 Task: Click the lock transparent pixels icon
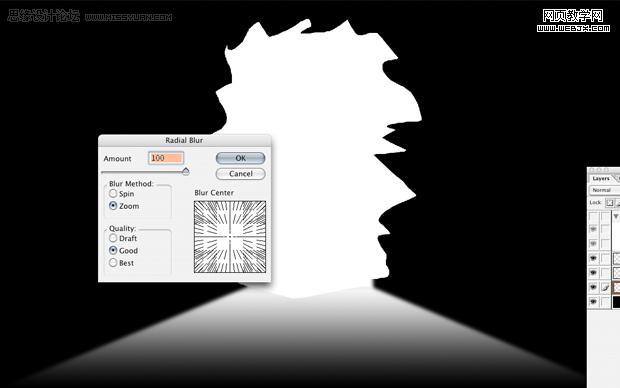[609, 203]
